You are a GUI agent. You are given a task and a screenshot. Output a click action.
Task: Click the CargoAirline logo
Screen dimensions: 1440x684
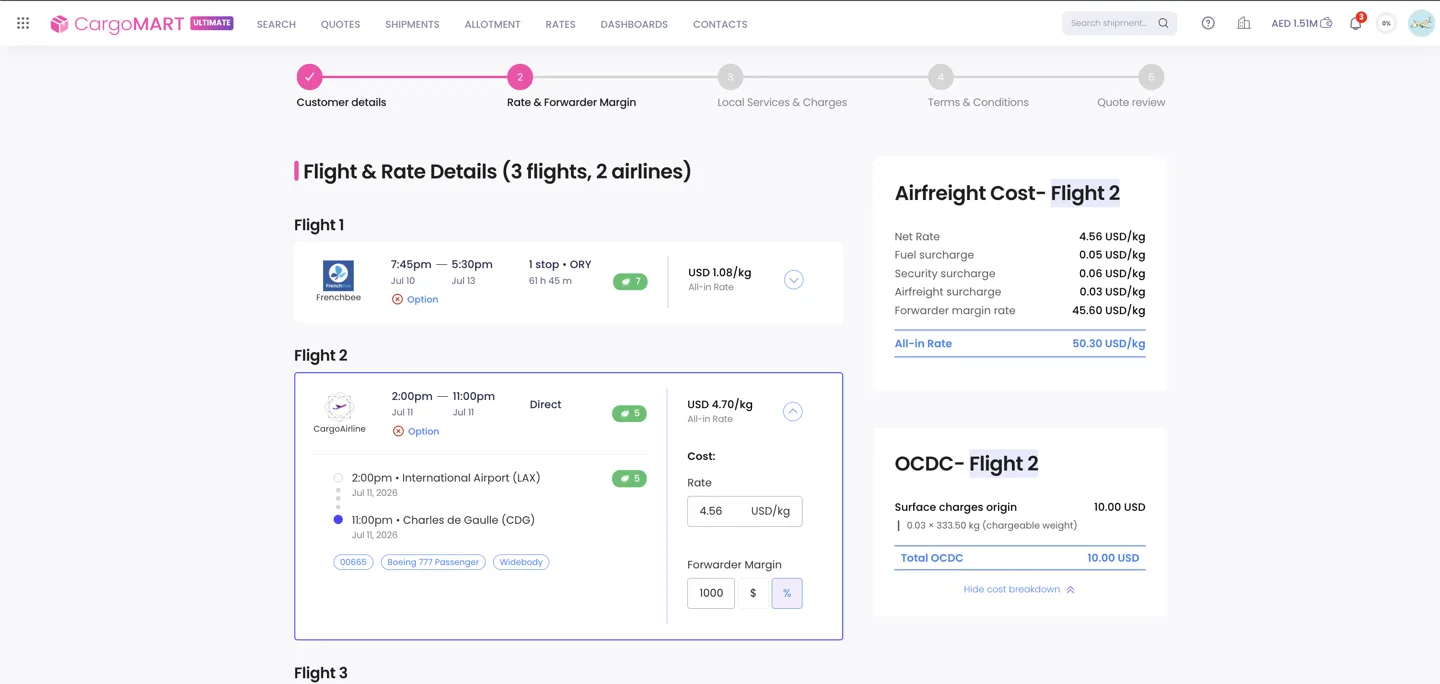[x=339, y=407]
